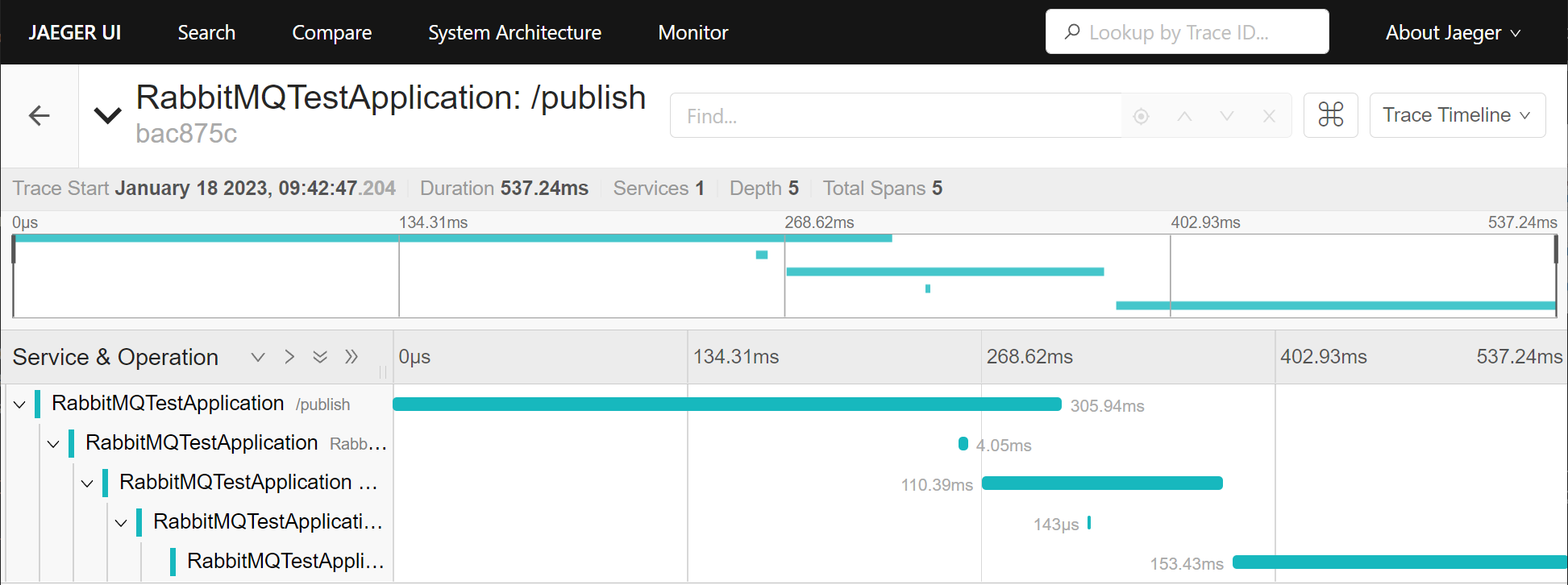Click the column resize handle beside Service & Operation
1568x585 pixels.
[x=383, y=371]
